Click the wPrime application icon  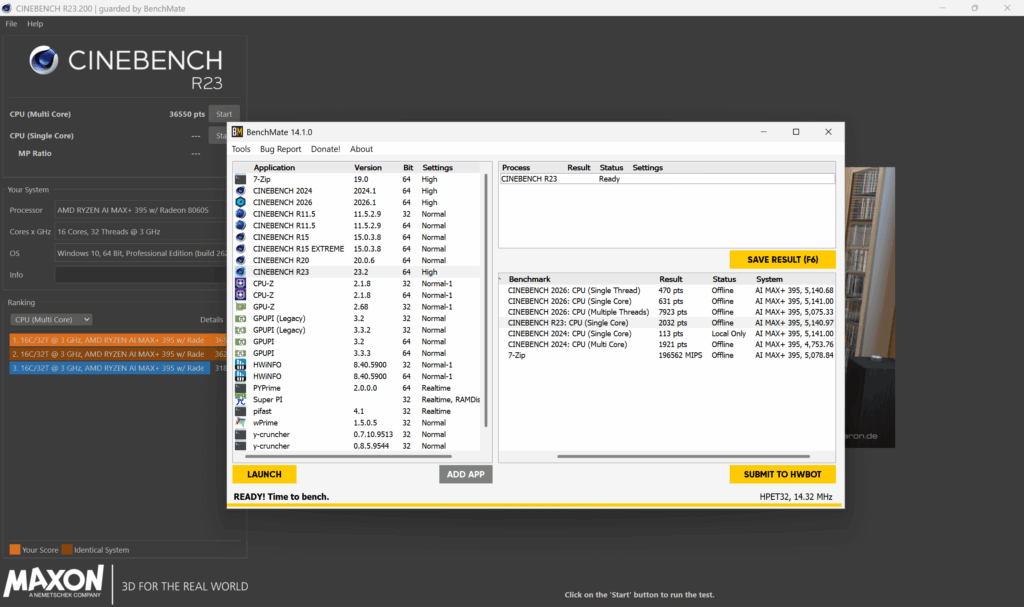[x=240, y=423]
